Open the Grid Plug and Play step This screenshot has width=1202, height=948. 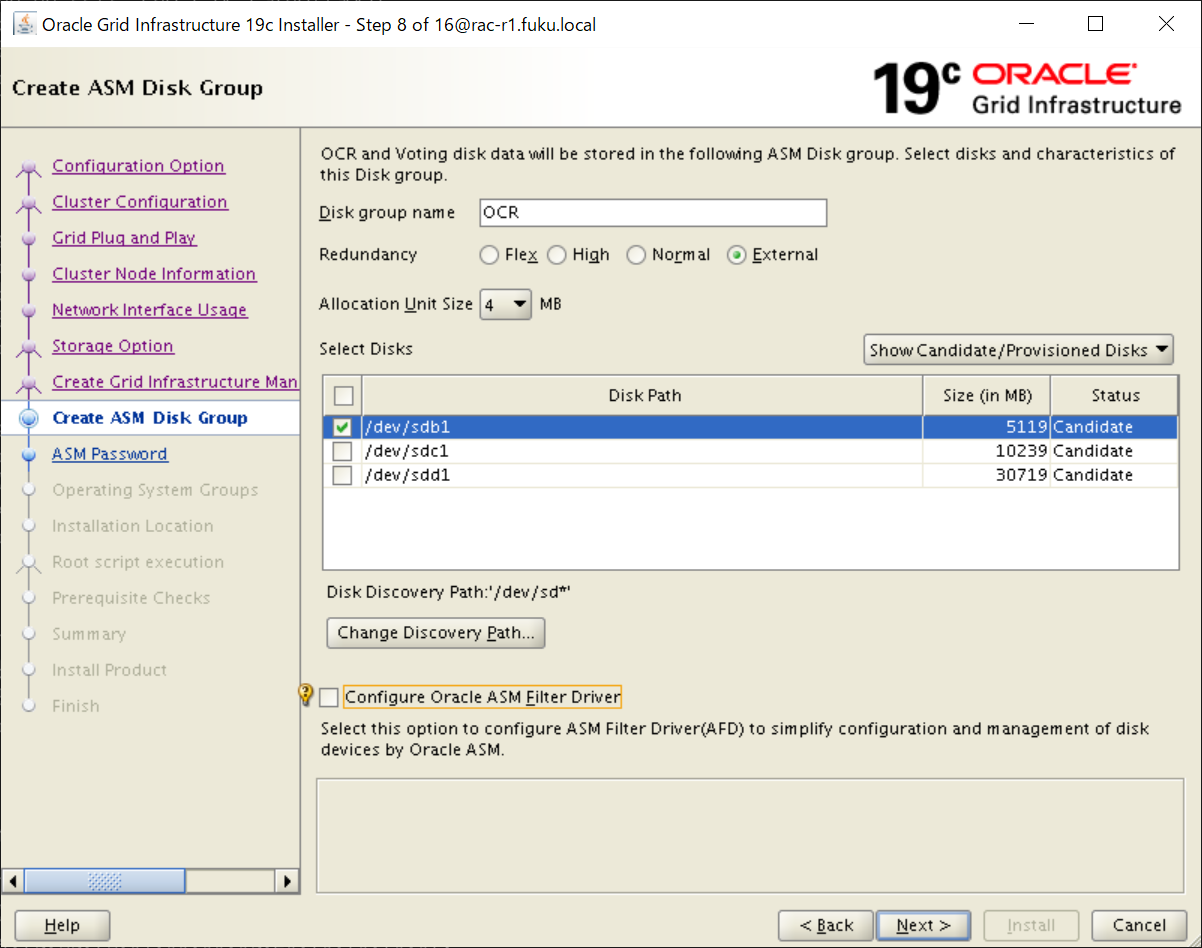pyautogui.click(x=124, y=238)
